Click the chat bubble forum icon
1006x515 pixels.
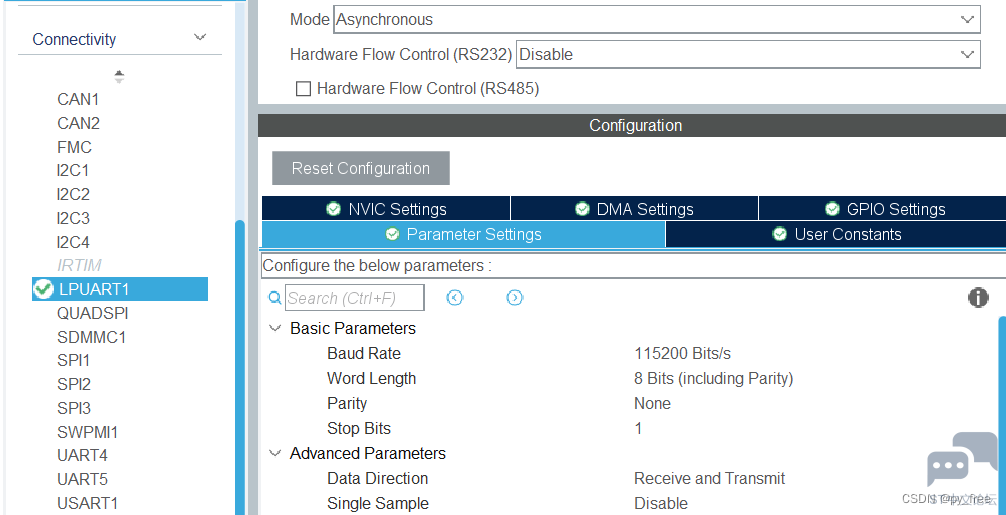click(962, 460)
